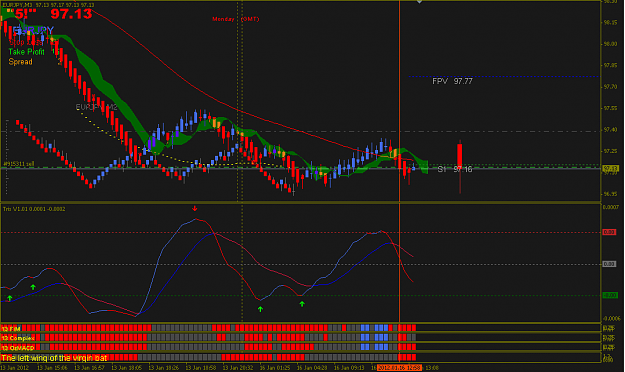Click the "13 FIM" indicator row label

(x=11, y=329)
